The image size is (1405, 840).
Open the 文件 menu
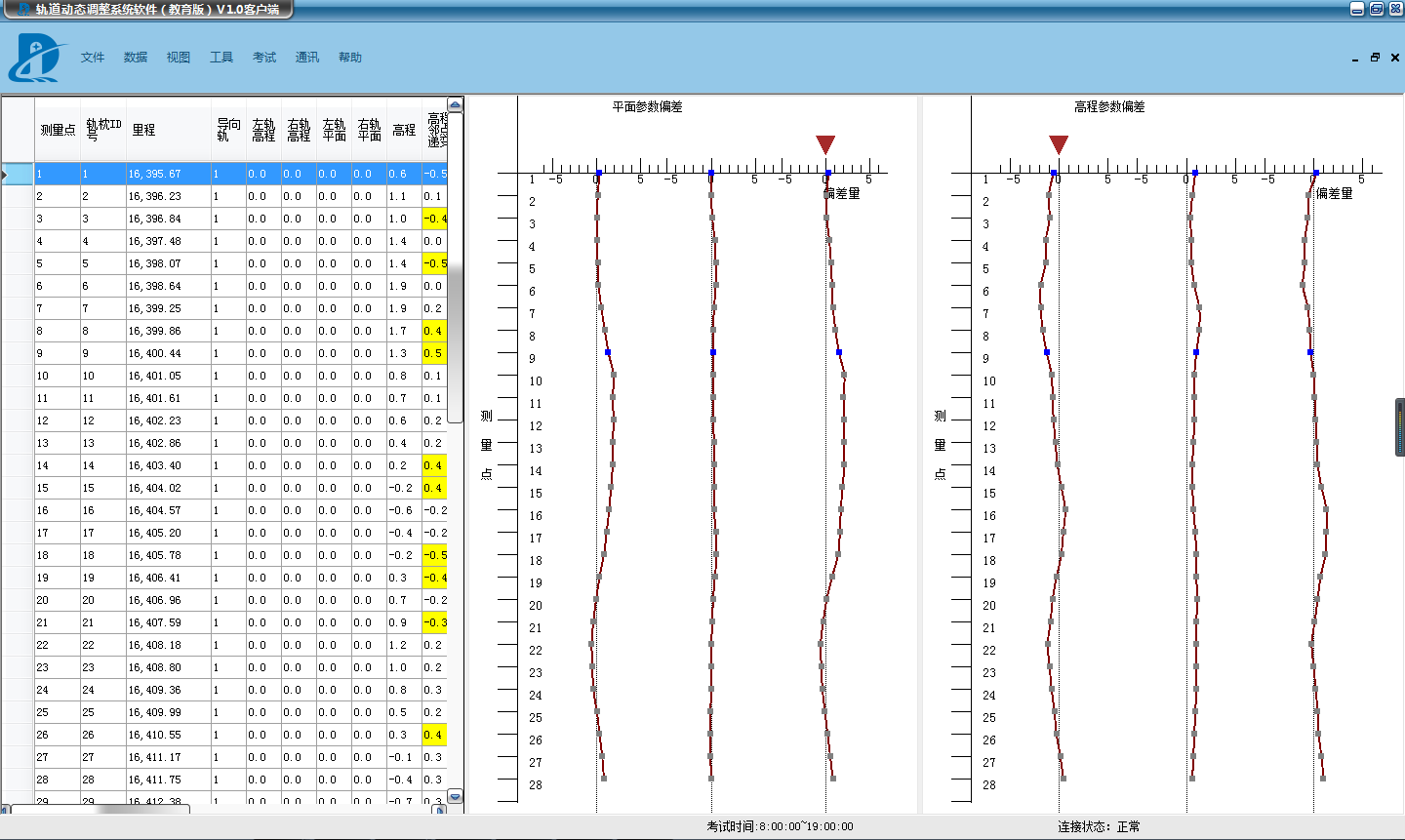point(93,58)
